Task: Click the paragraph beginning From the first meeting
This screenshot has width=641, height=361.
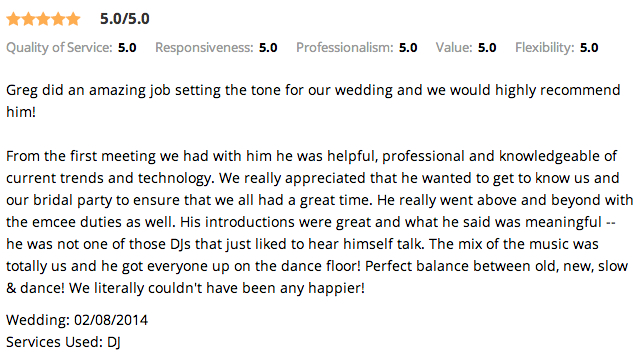Action: [x=320, y=222]
